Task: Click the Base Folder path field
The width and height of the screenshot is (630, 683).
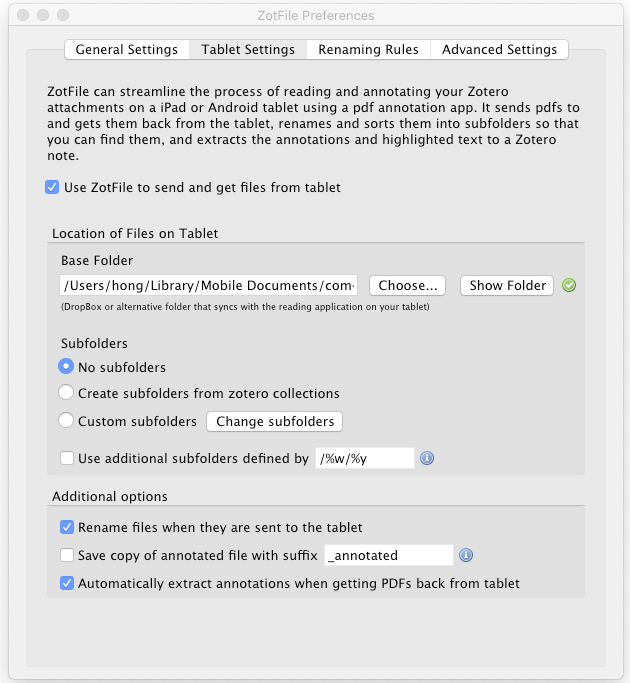Action: tap(210, 285)
